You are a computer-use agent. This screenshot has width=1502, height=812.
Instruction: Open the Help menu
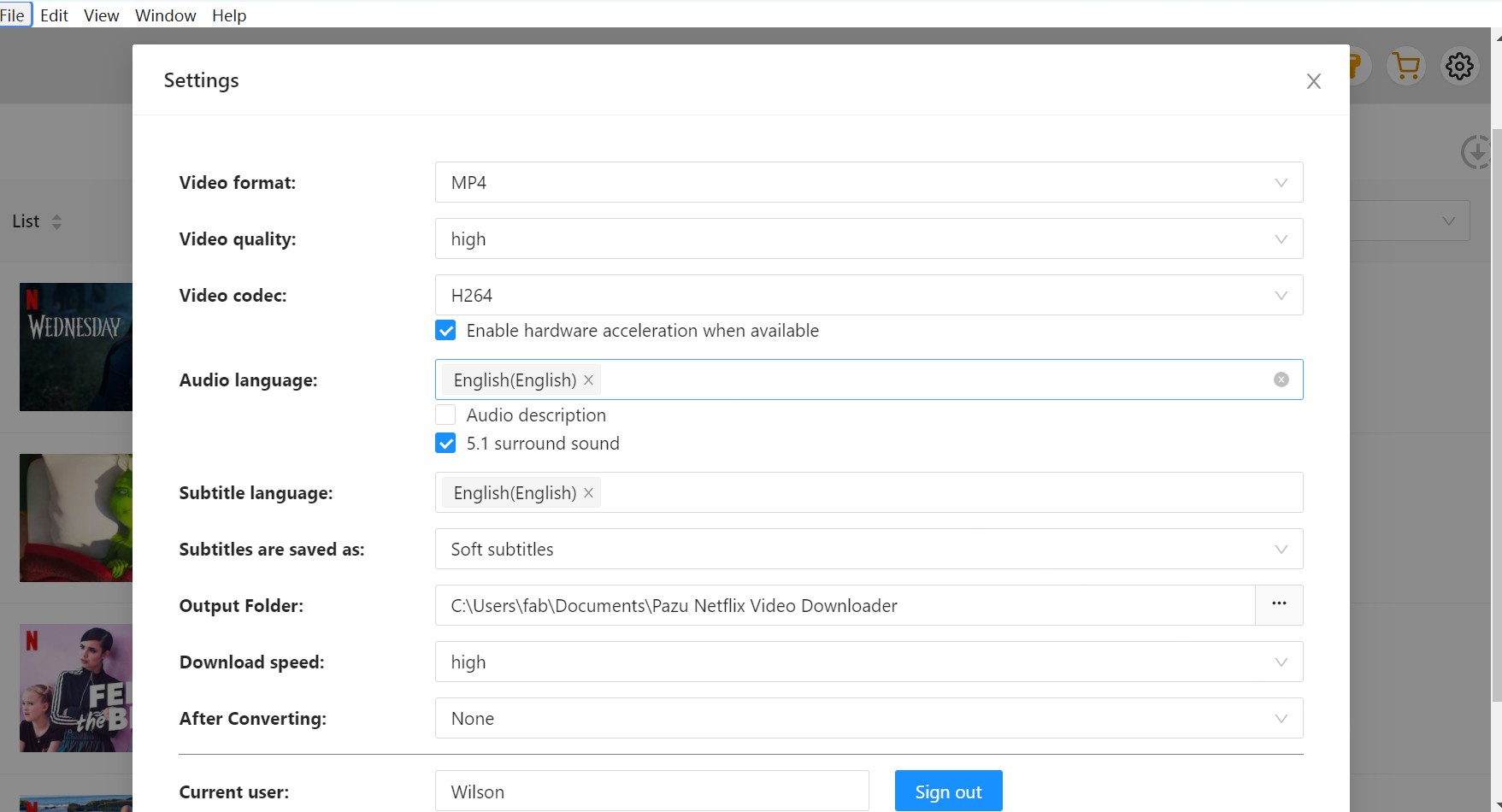[x=229, y=15]
